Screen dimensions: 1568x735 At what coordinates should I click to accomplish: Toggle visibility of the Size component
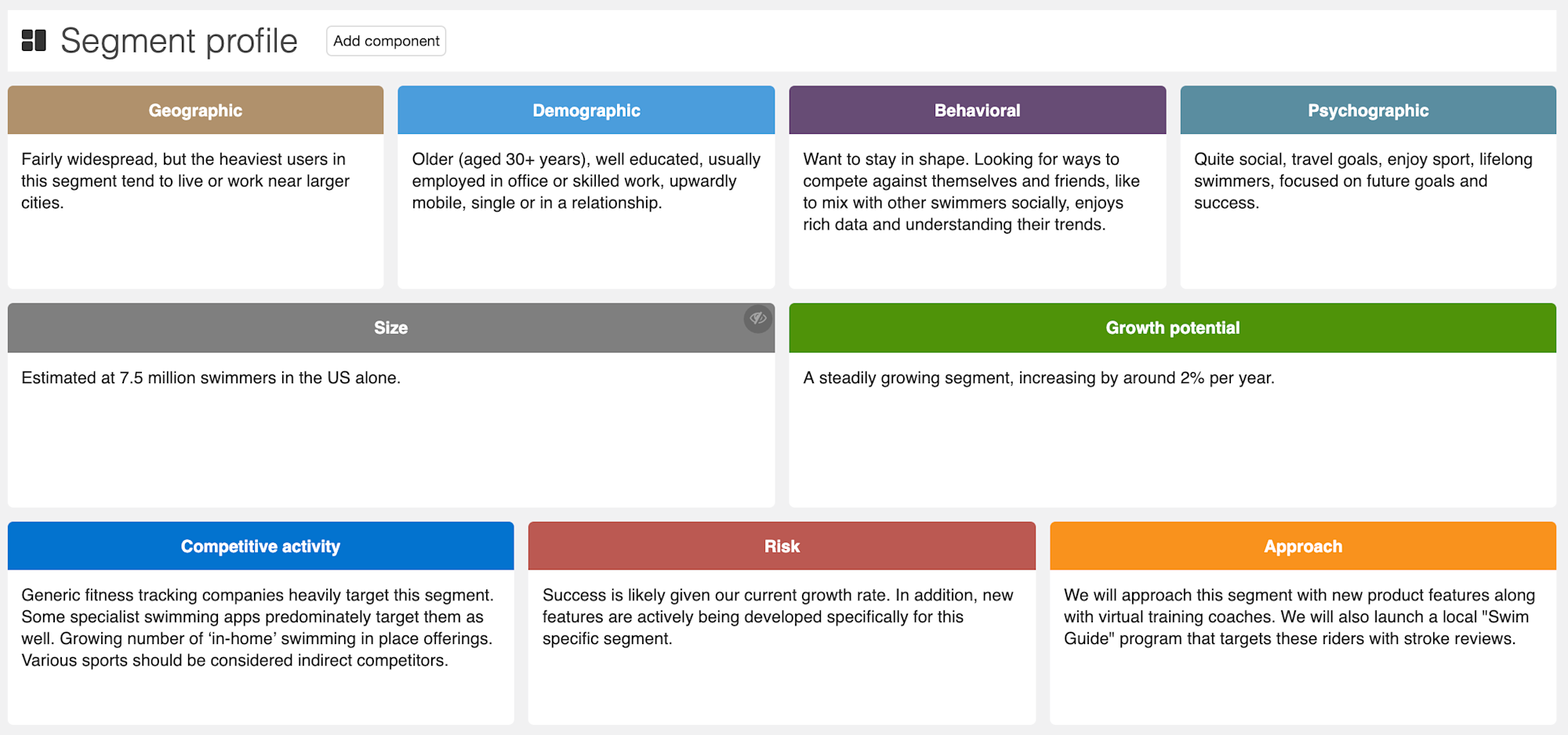(x=757, y=319)
